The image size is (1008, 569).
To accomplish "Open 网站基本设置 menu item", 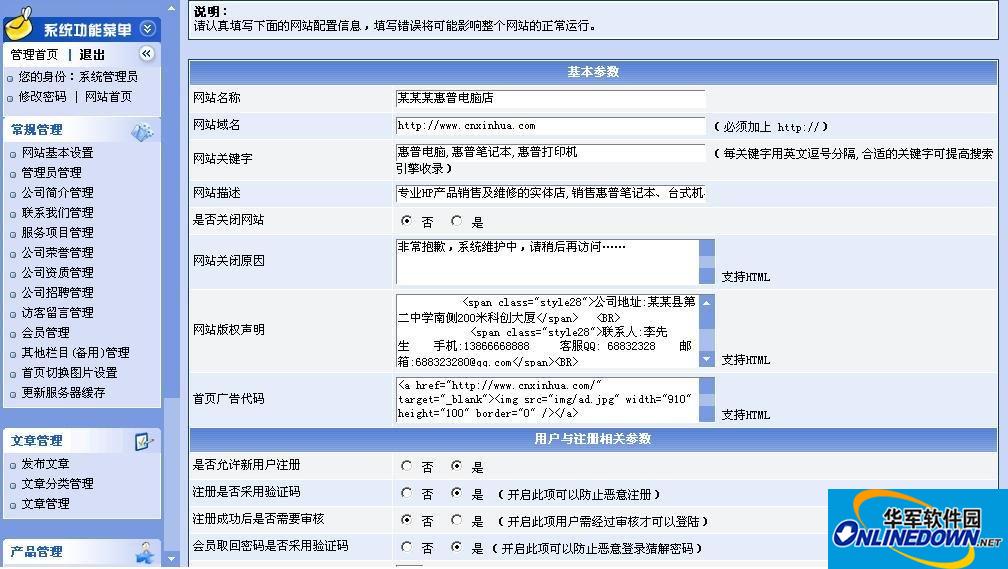I will point(58,152).
